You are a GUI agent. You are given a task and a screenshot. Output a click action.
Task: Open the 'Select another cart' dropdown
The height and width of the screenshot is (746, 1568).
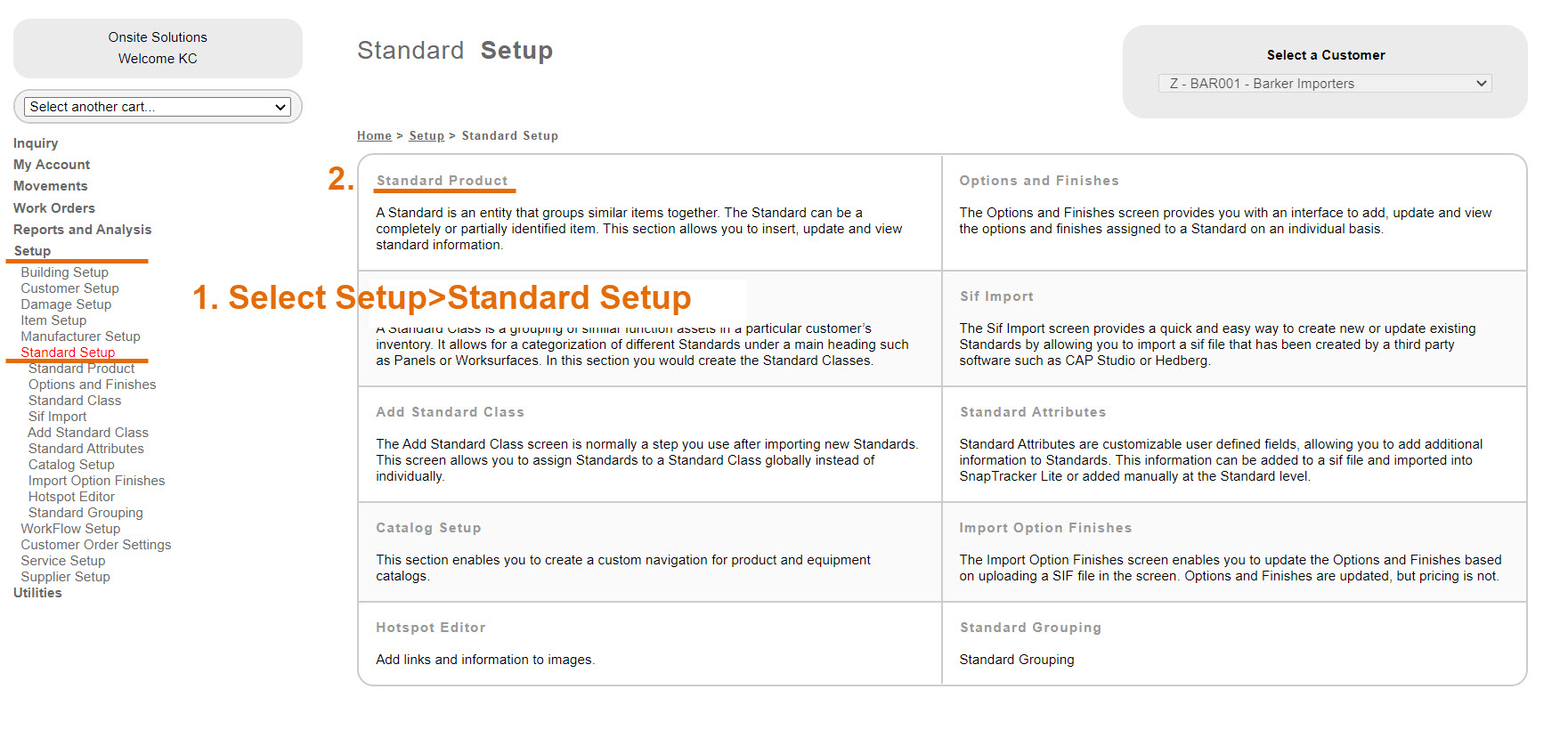click(157, 107)
